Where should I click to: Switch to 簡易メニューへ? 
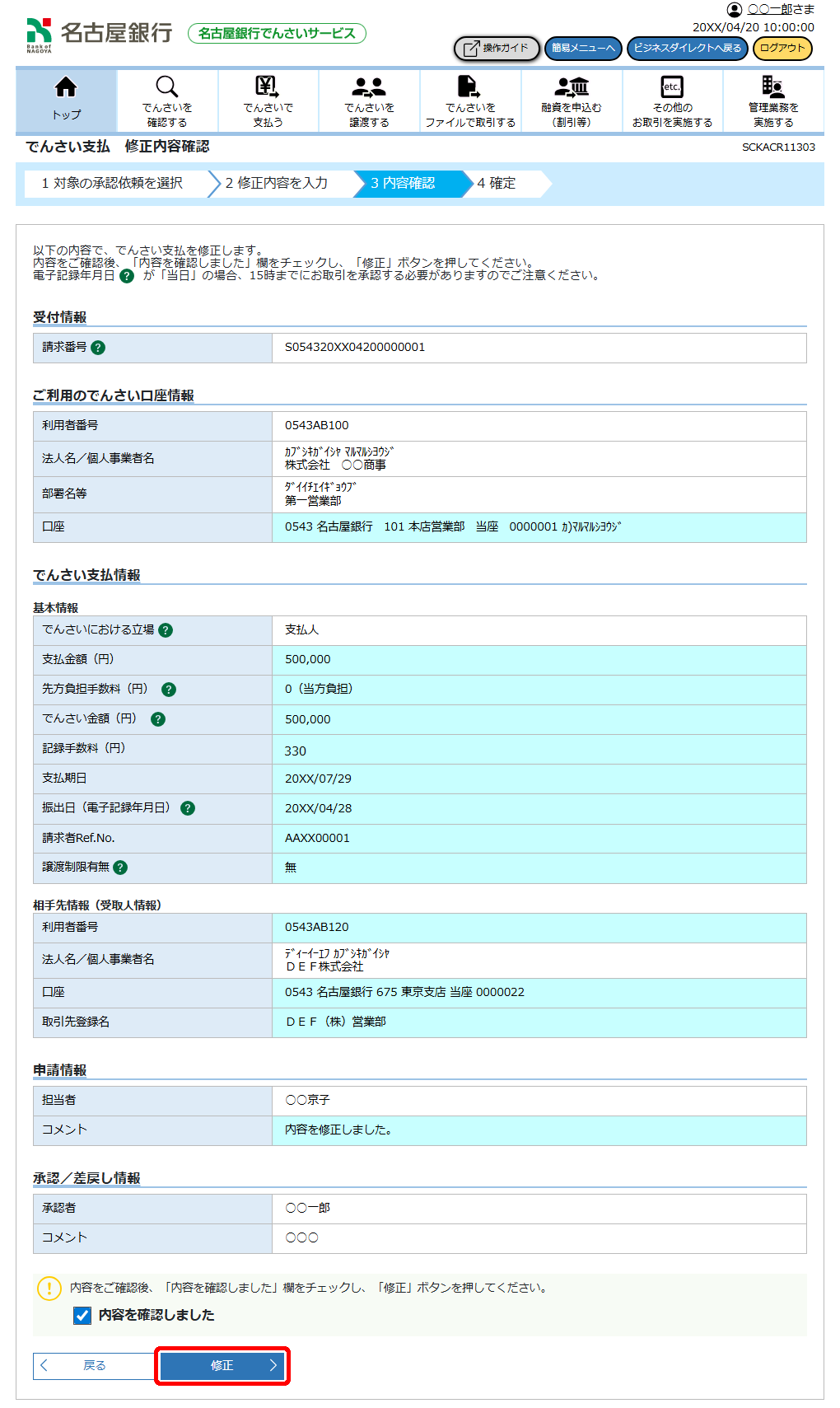coord(583,49)
